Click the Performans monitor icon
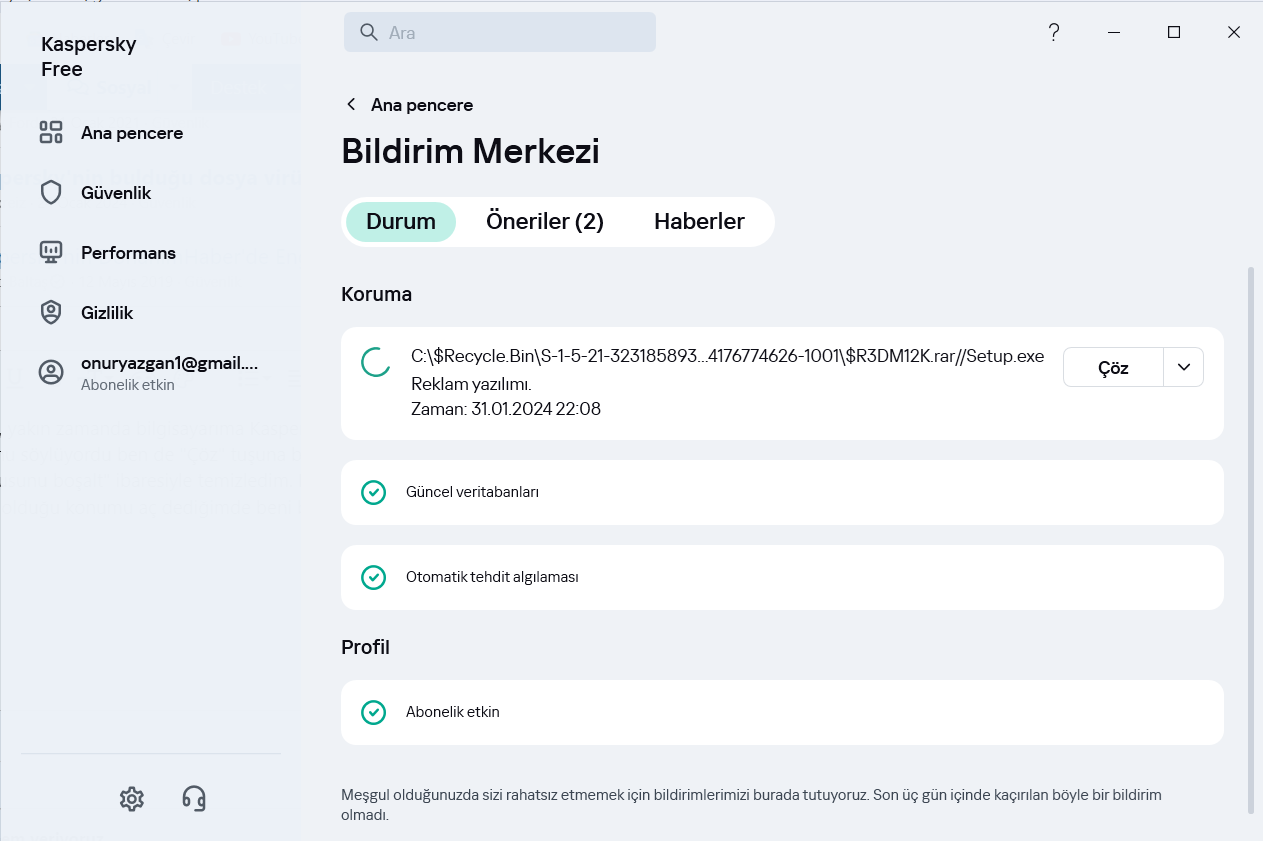 (x=51, y=253)
